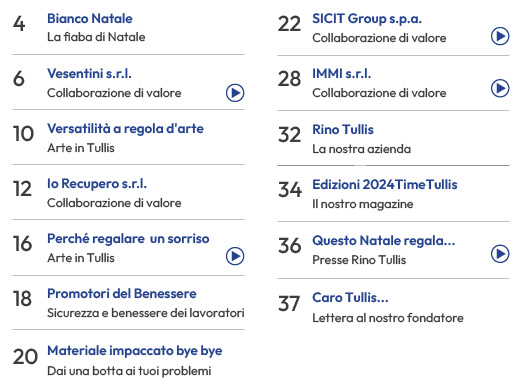Screen dimensions: 519x387
Task: Play the Vesentini s.r.l. video
Action: 235,93
